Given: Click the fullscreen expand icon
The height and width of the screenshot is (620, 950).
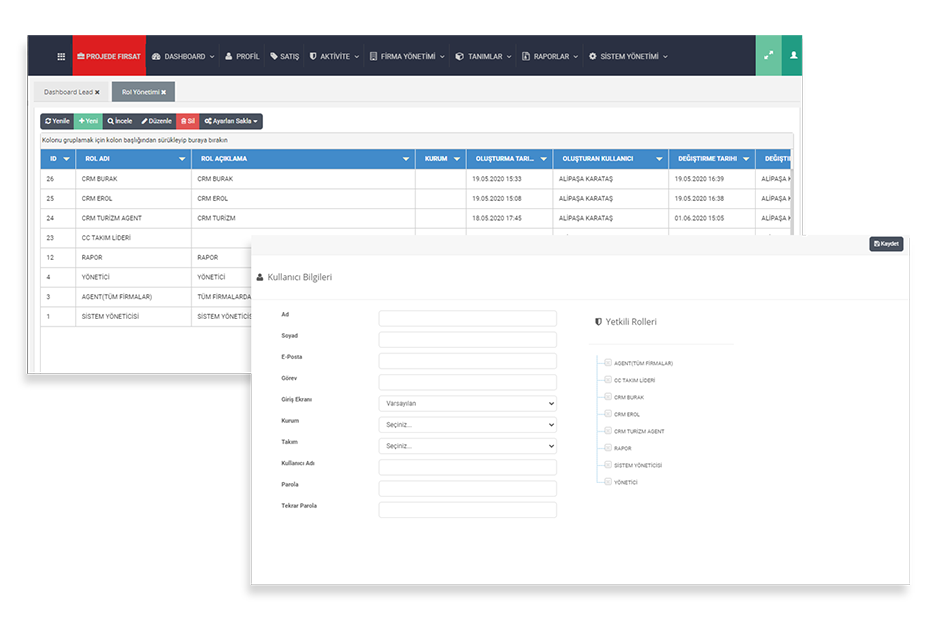Looking at the screenshot, I should (x=768, y=56).
